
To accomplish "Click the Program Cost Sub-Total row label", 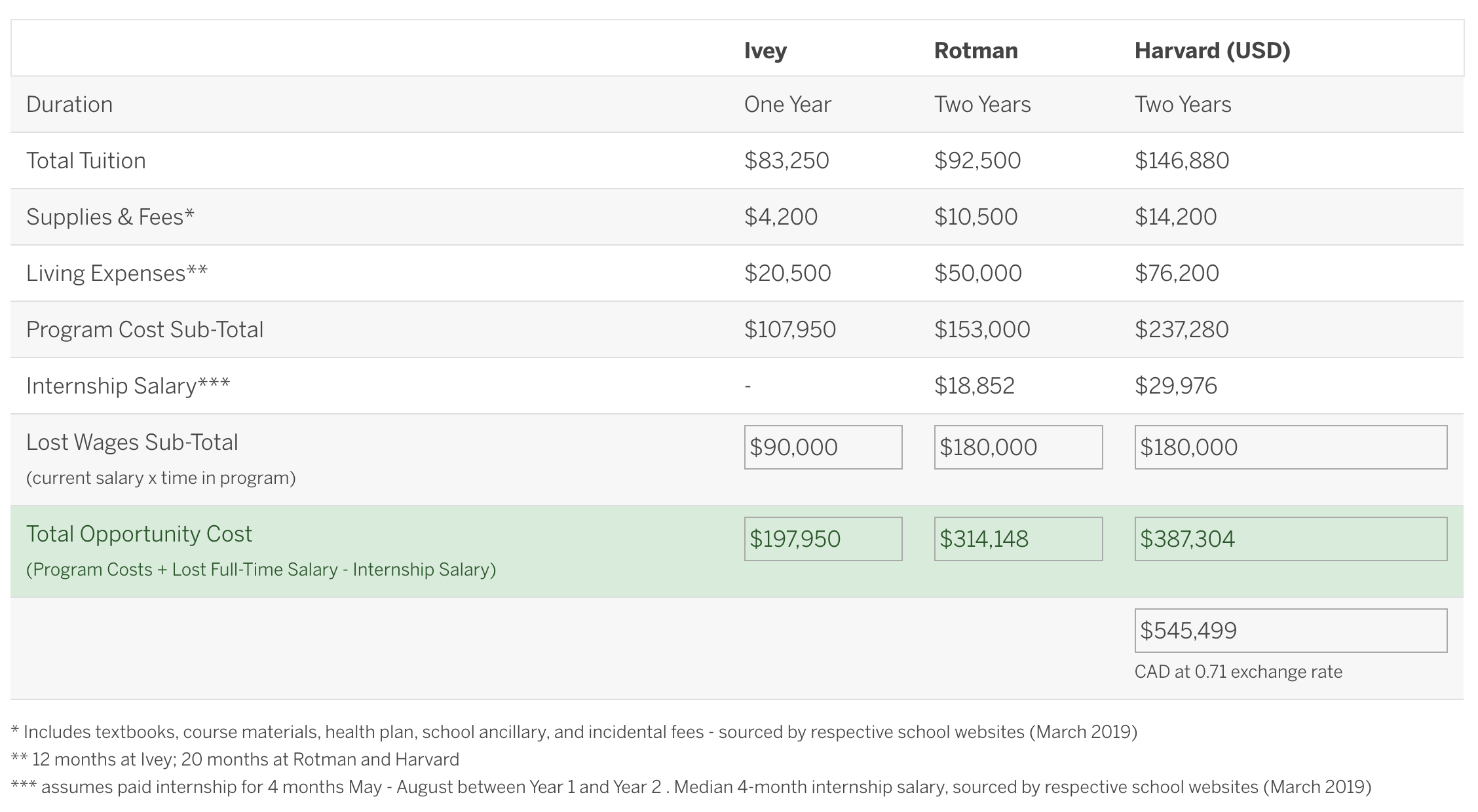I will 145,329.
